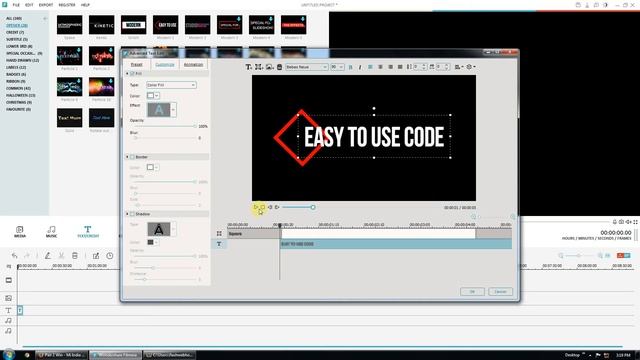Collapse the Fill section arrow

click(127, 73)
